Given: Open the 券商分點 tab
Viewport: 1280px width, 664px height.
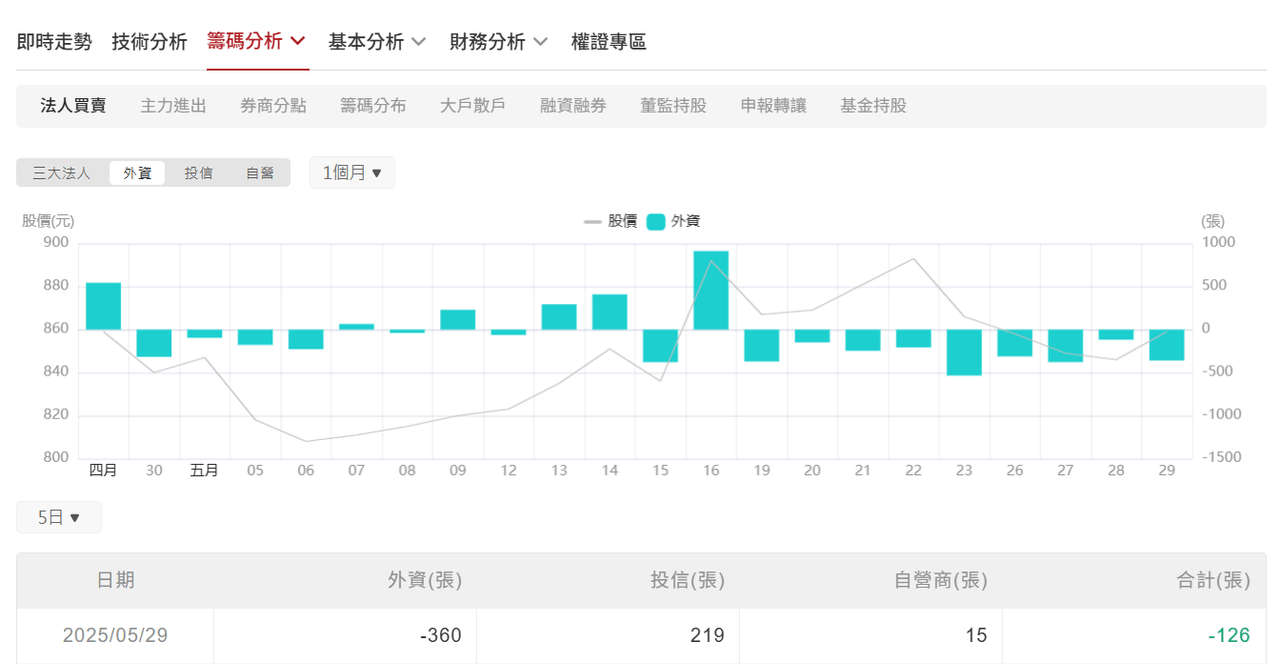Looking at the screenshot, I should [273, 104].
